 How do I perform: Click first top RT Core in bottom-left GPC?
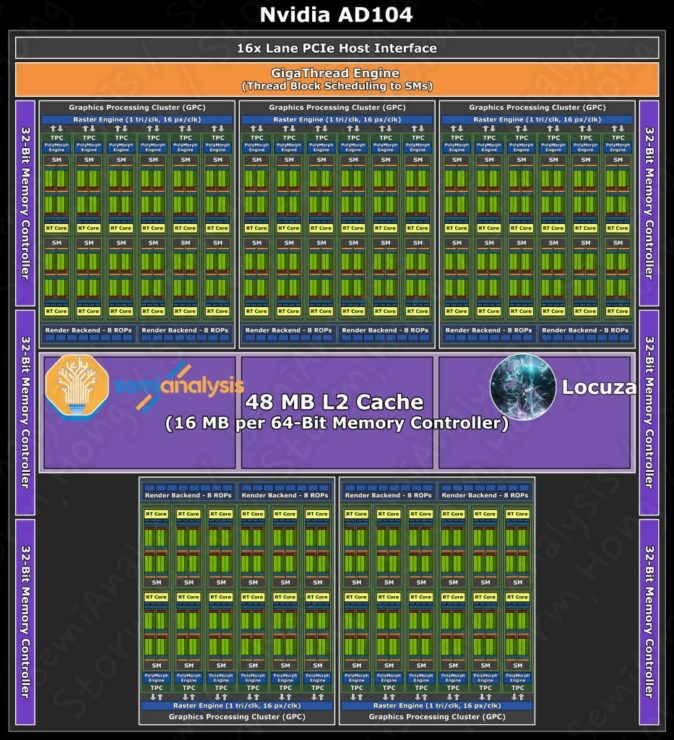pos(156,514)
